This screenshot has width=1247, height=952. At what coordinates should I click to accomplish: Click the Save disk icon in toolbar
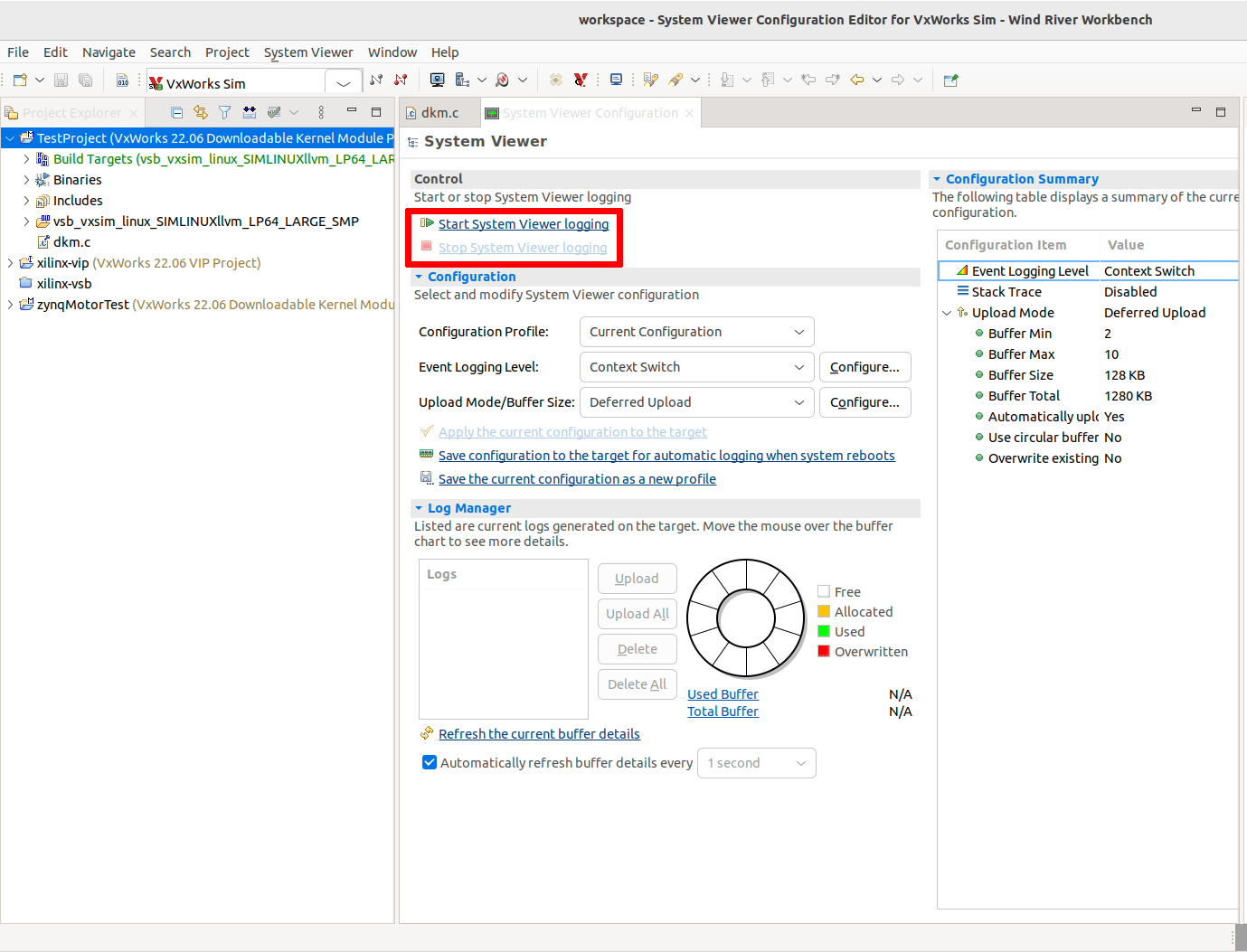(61, 80)
